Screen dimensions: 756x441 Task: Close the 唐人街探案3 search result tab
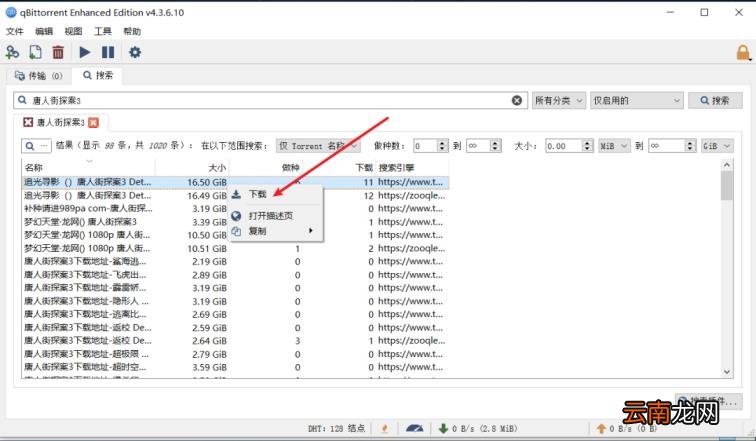pos(94,122)
